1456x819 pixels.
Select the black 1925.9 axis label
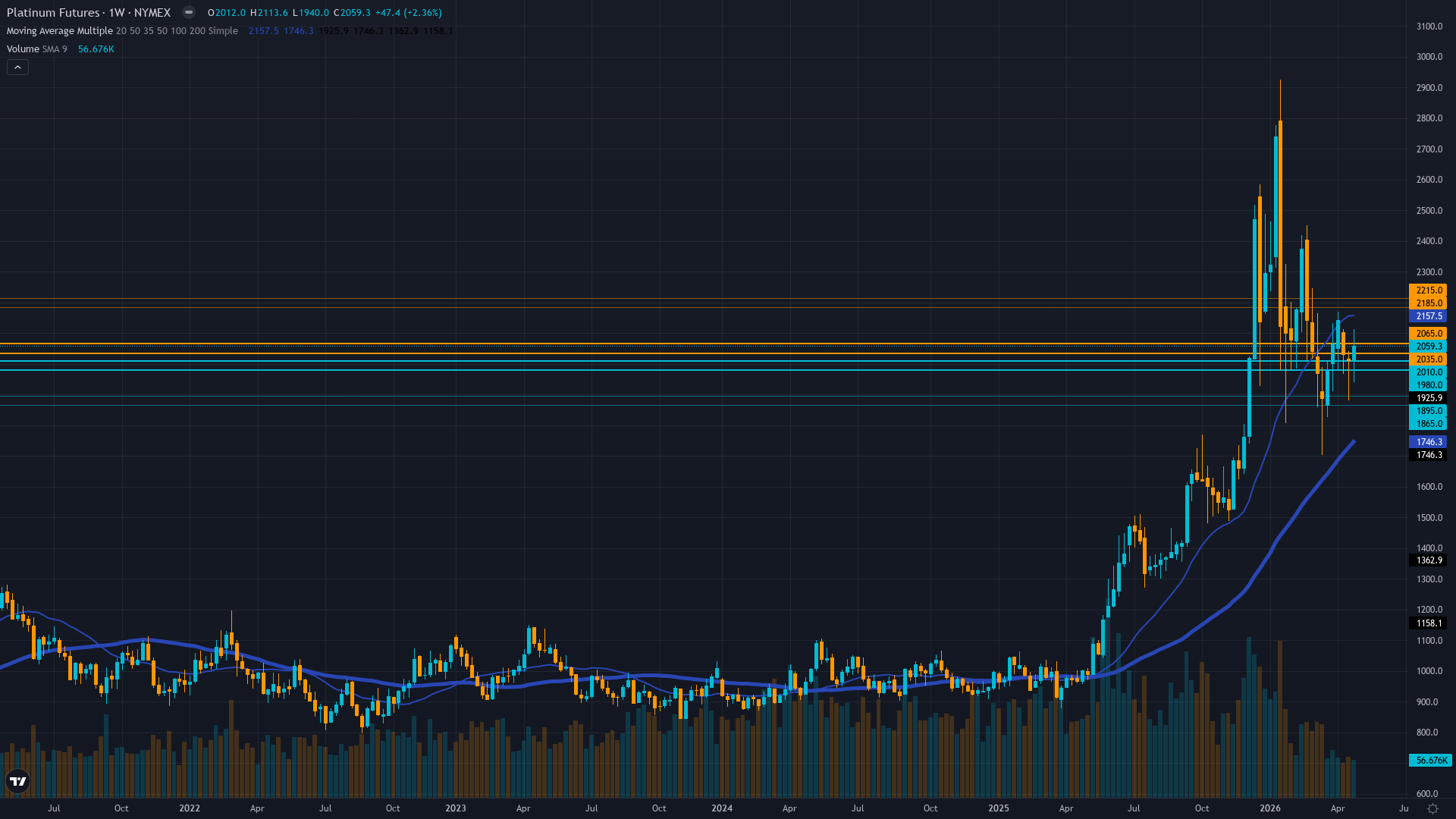coord(1428,398)
